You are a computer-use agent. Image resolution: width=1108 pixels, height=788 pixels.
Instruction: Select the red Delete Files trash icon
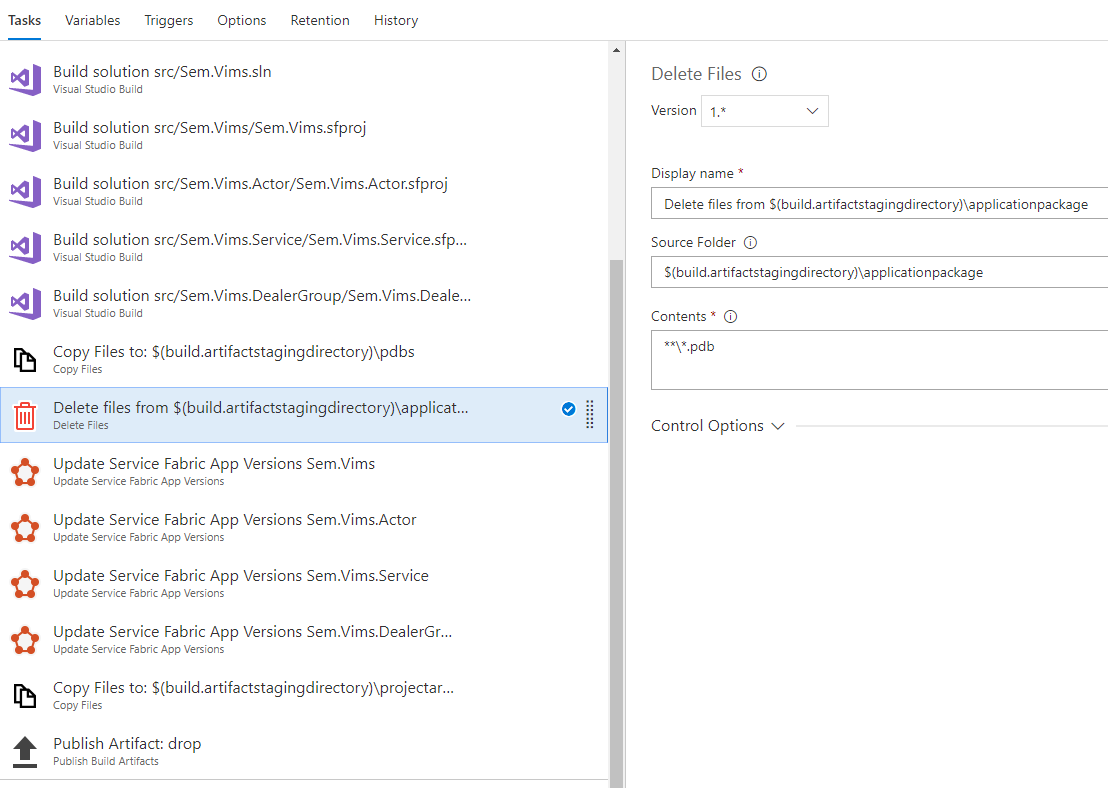tap(24, 415)
